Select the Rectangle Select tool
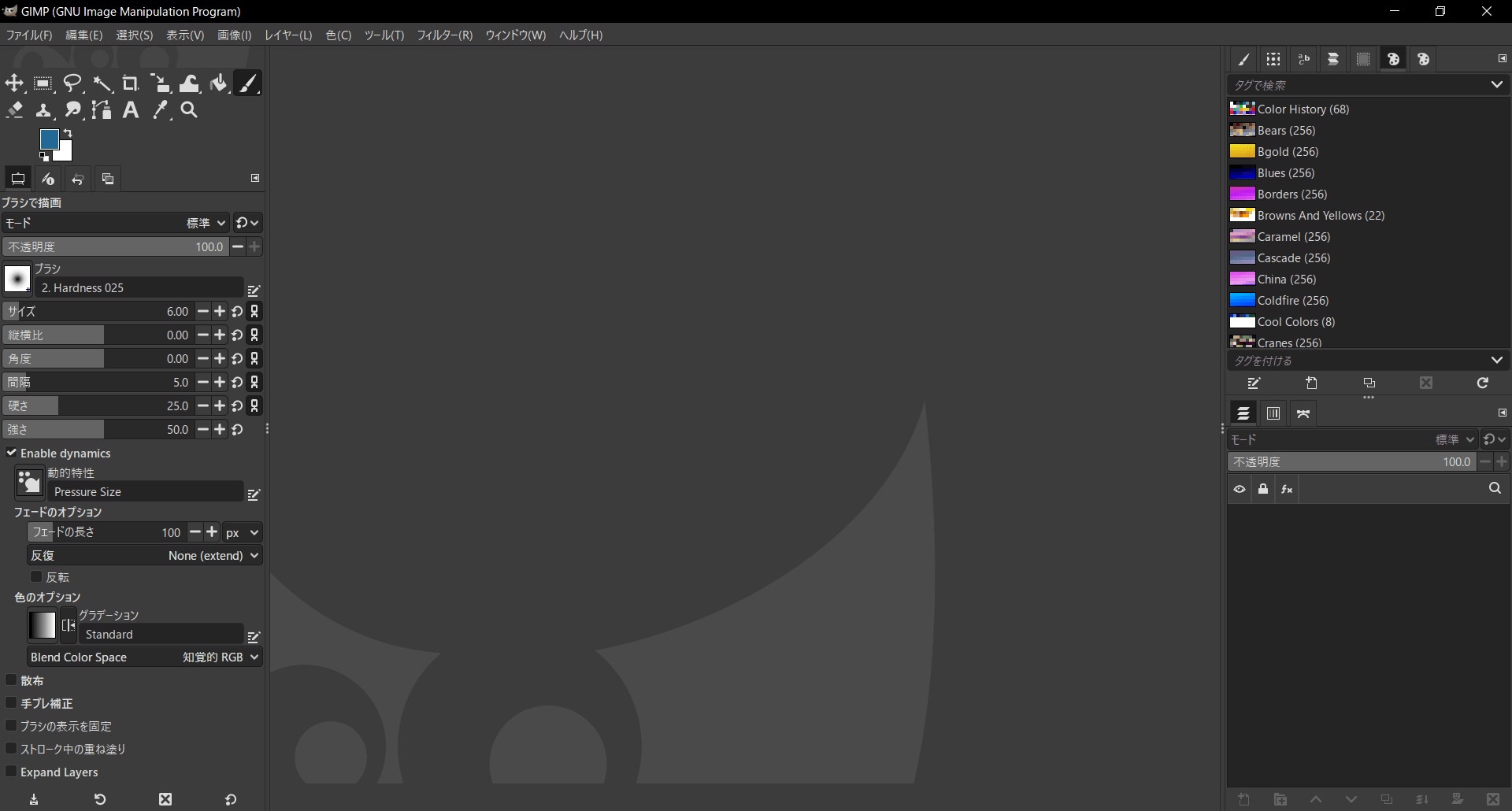This screenshot has height=811, width=1512. [43, 83]
